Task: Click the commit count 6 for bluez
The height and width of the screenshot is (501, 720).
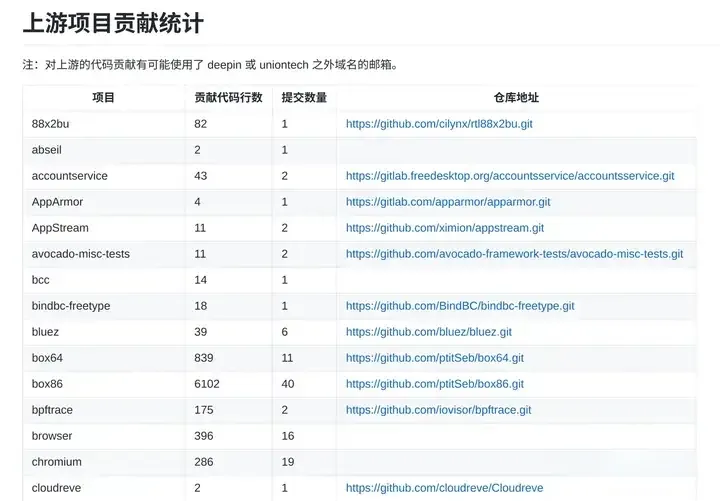Action: coord(285,332)
